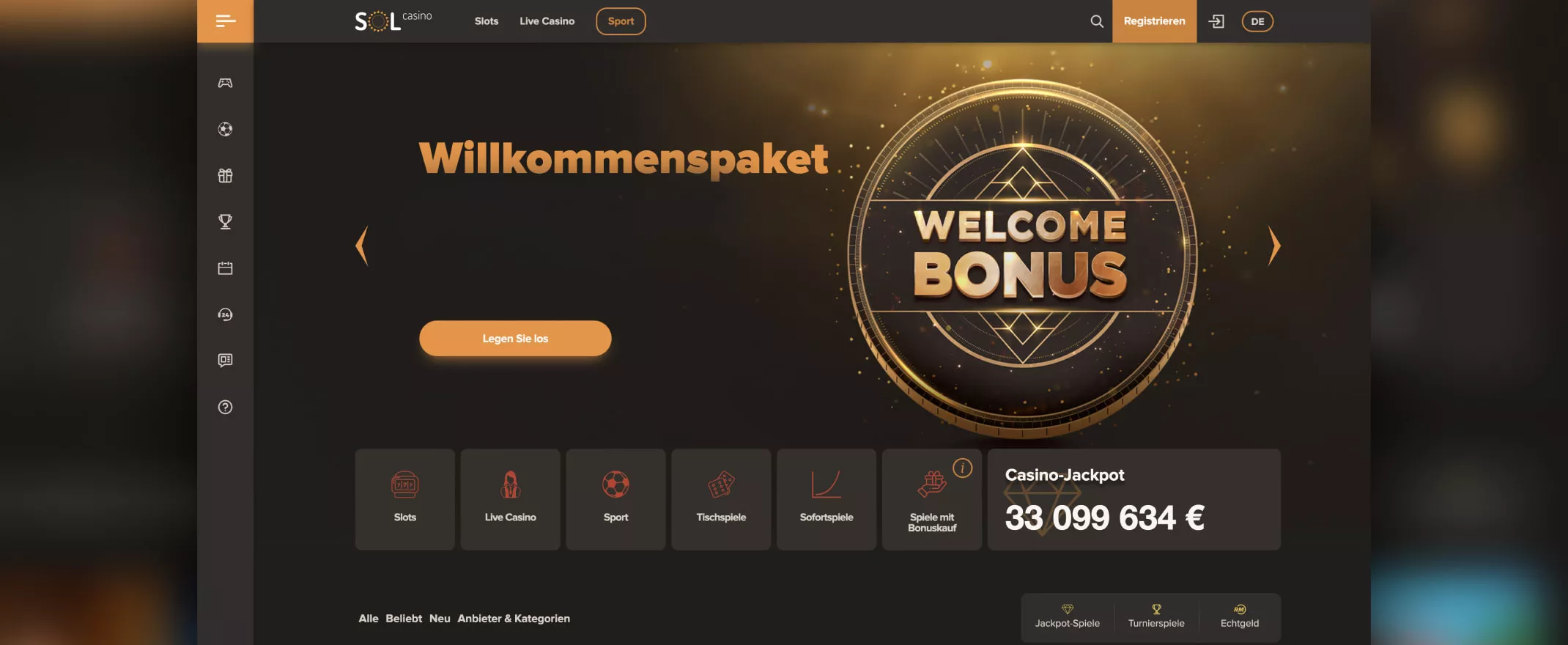The height and width of the screenshot is (645, 1568).
Task: Open the hamburger menu in the orange corner
Action: tap(225, 21)
